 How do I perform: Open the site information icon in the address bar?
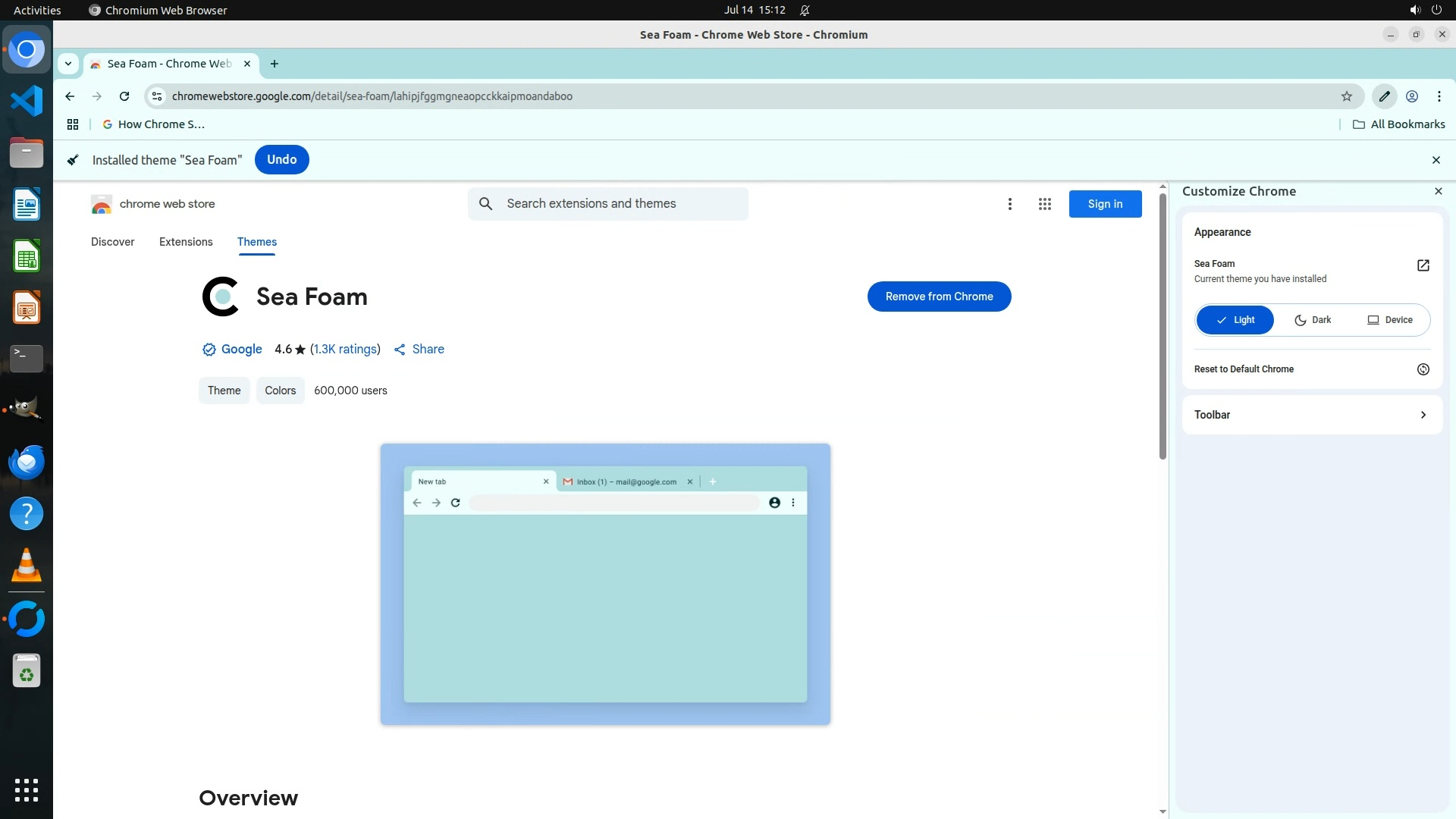pyautogui.click(x=157, y=96)
